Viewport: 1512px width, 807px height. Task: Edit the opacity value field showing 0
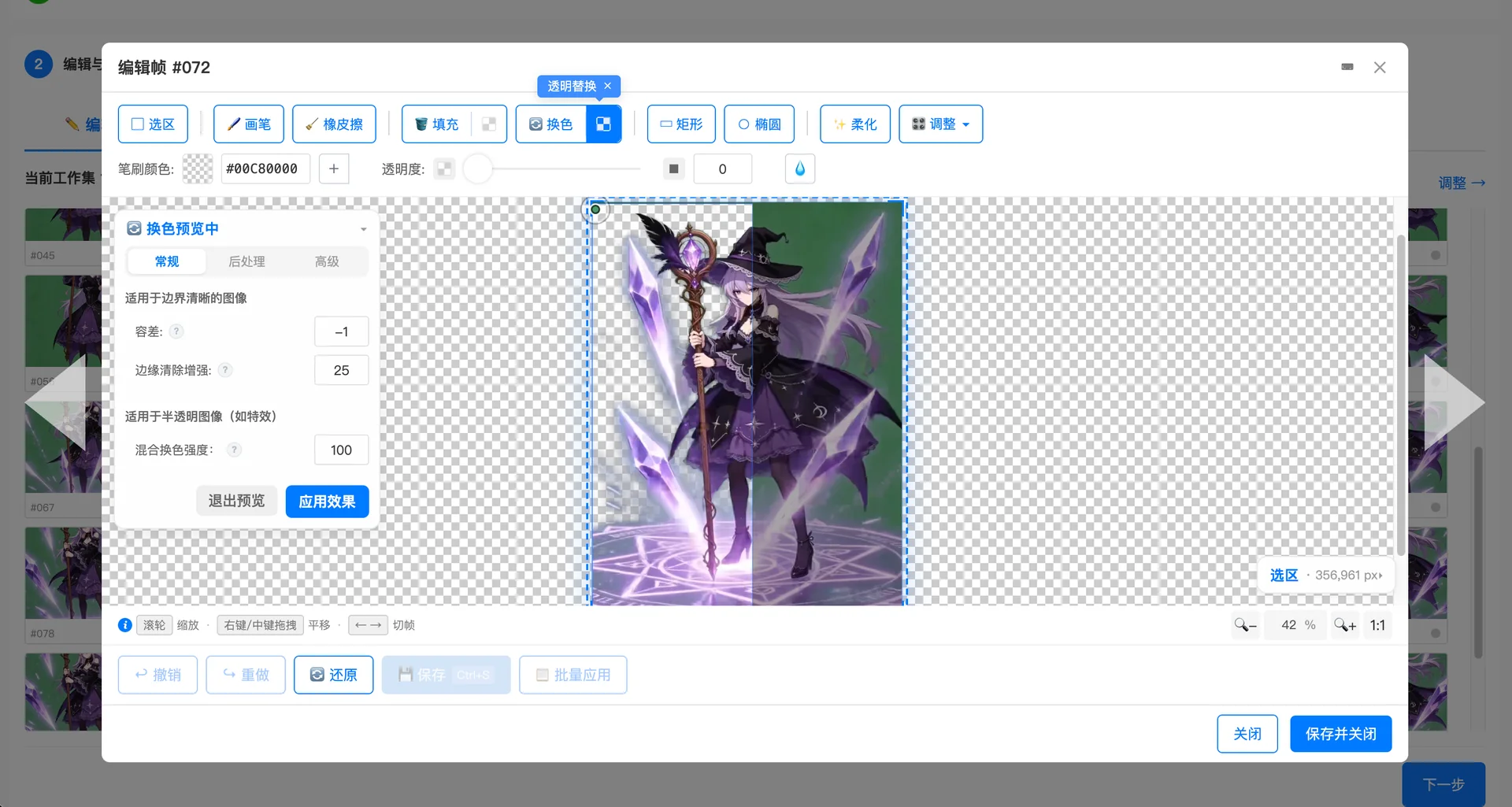click(x=722, y=168)
